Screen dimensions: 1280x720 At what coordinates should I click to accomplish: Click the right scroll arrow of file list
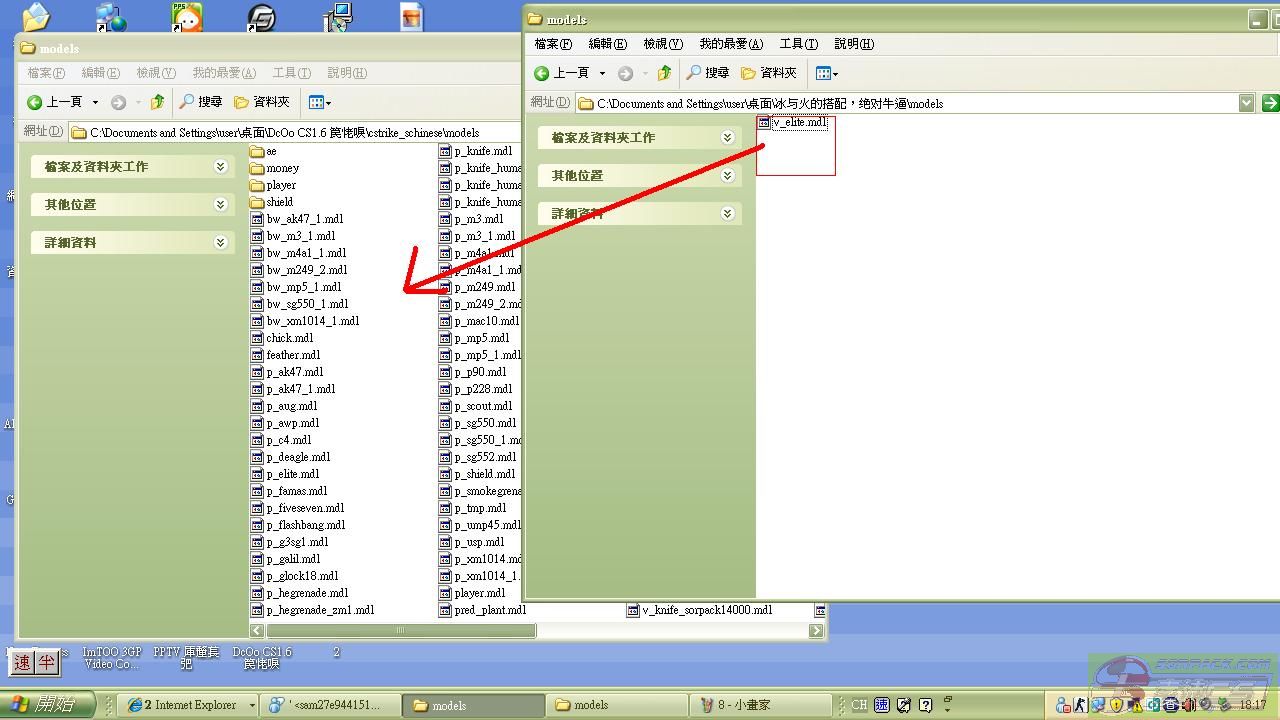[x=816, y=631]
